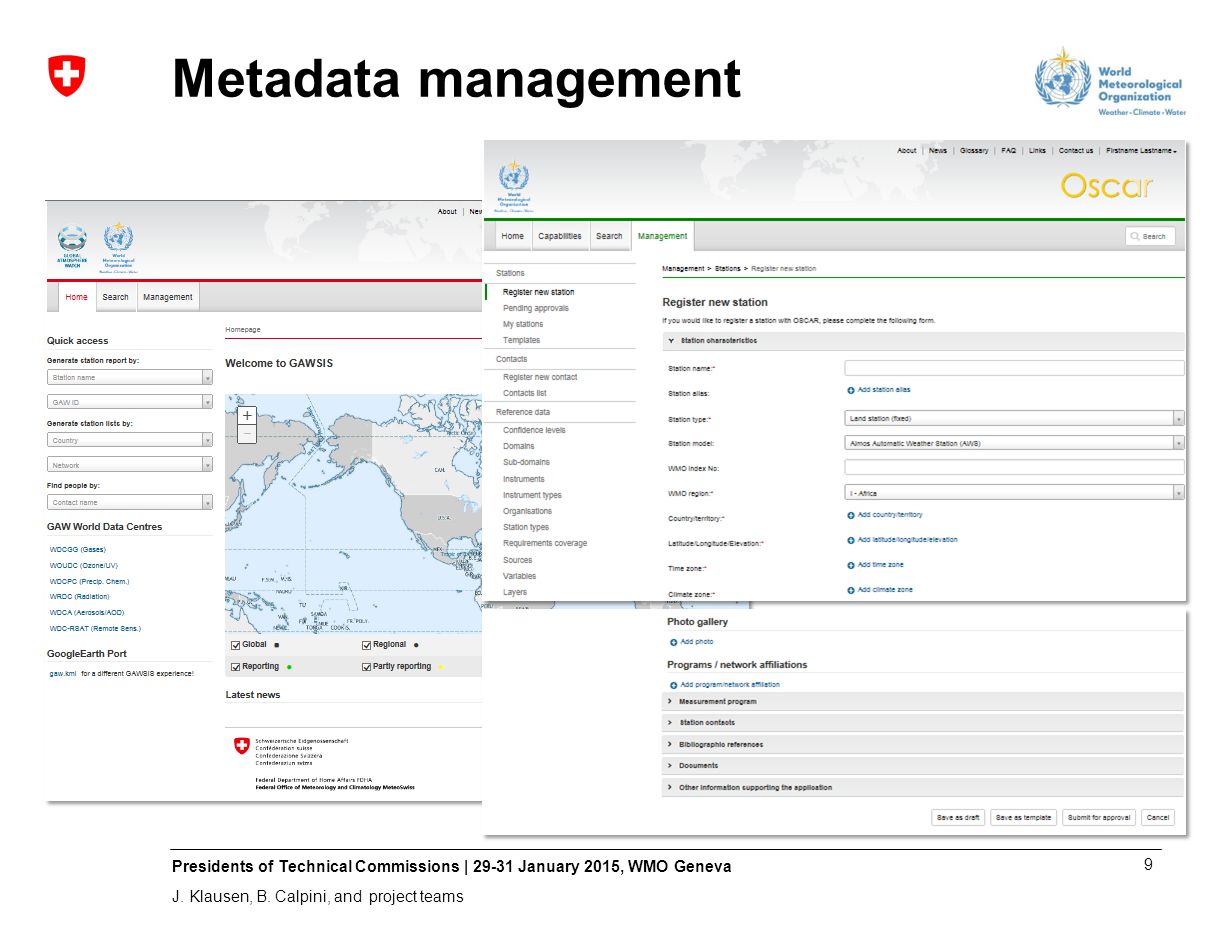Toggle the Partly reporting checkbox
1209x945 pixels.
[366, 667]
